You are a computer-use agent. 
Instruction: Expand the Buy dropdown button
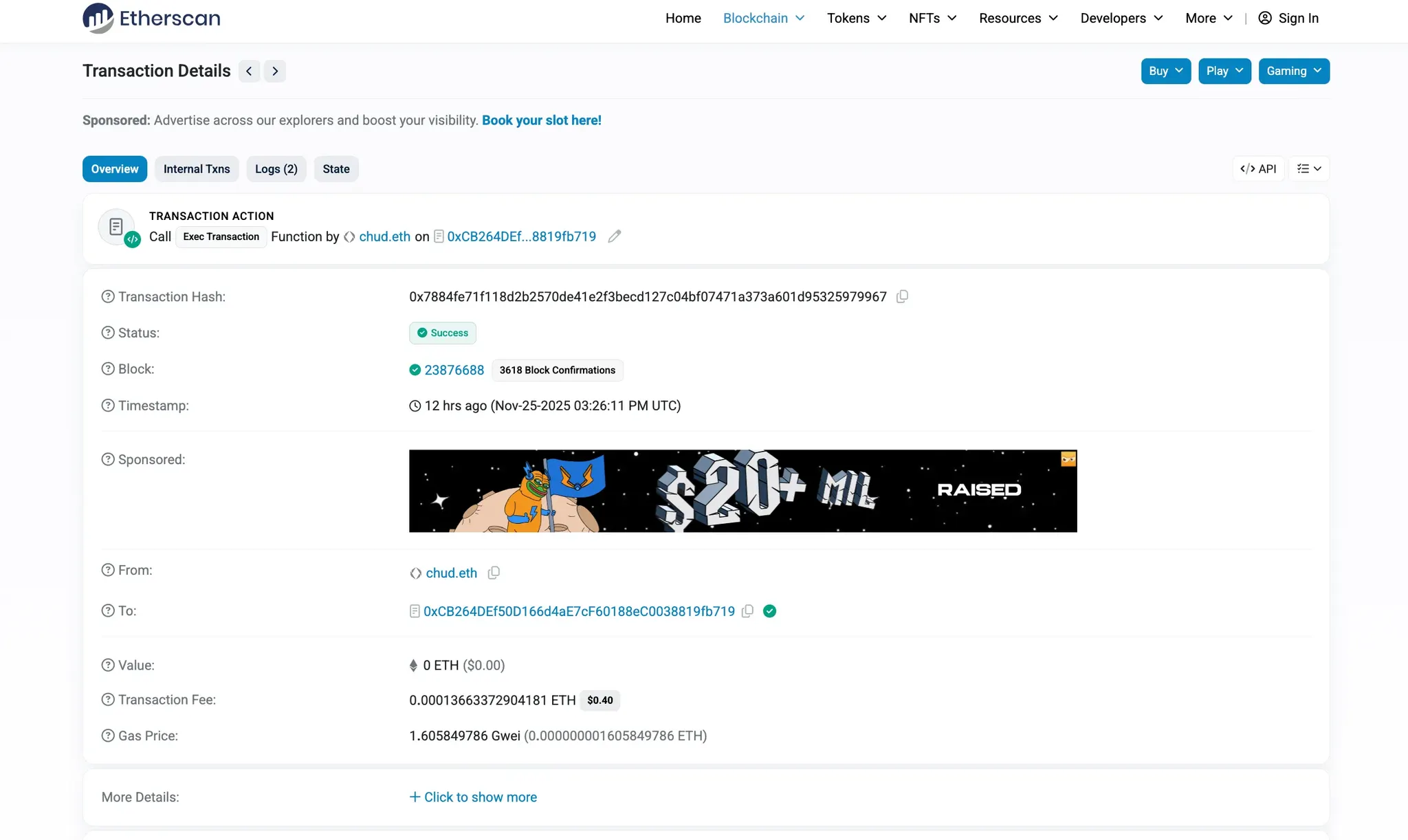tap(1165, 71)
